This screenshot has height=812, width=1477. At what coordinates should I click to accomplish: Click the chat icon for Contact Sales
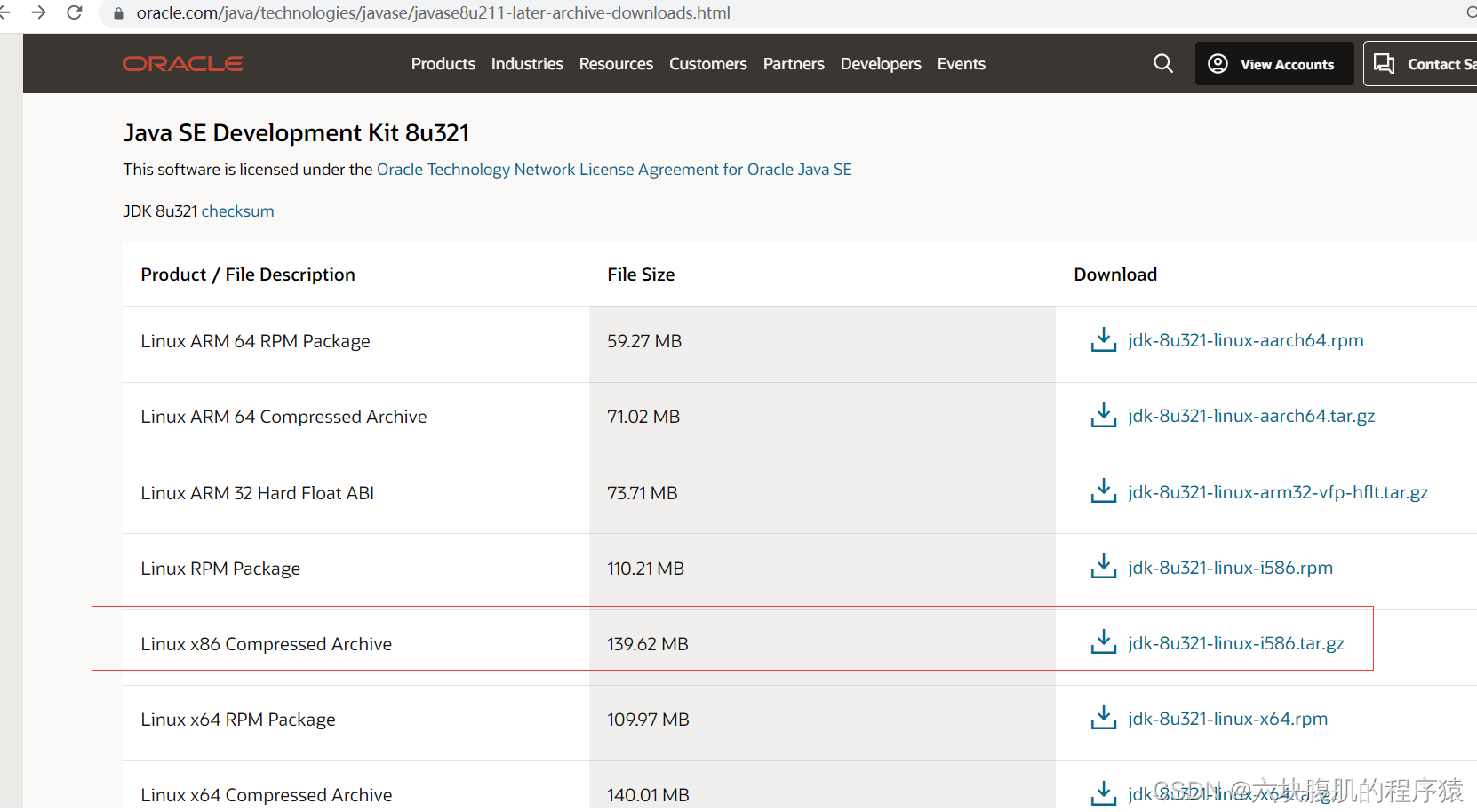(x=1384, y=63)
